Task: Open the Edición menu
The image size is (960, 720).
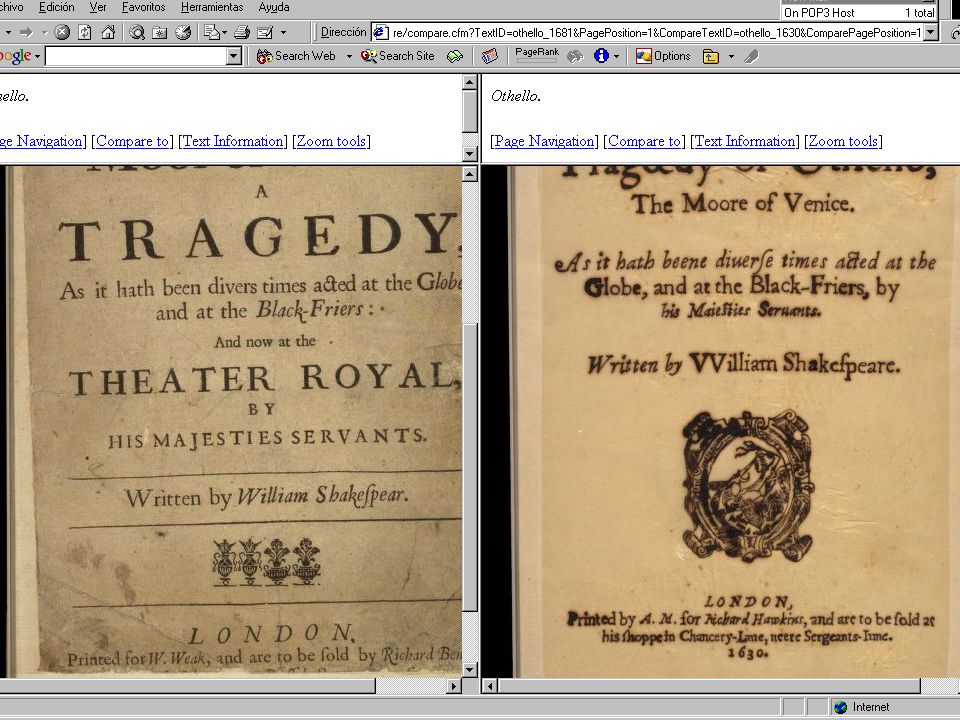Action: [x=56, y=7]
